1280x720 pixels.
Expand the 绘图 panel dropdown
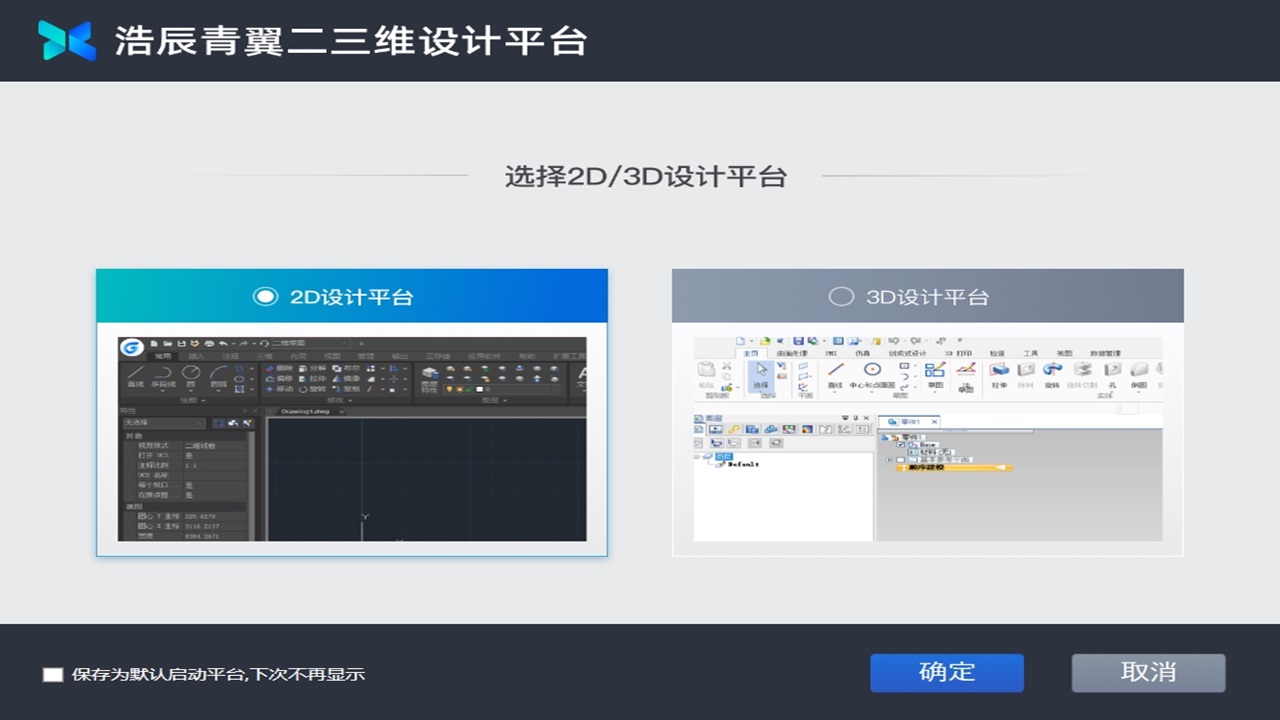[x=202, y=398]
